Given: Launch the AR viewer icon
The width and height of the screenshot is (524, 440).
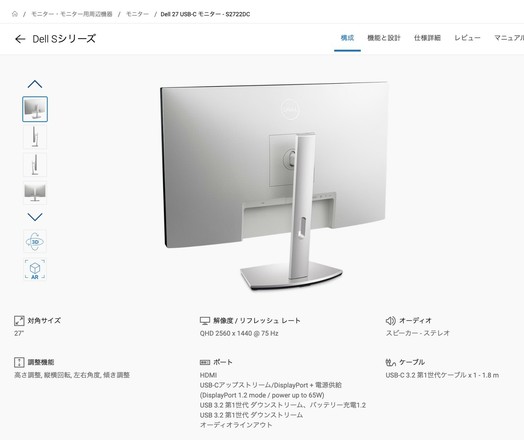Looking at the screenshot, I should (35, 269).
